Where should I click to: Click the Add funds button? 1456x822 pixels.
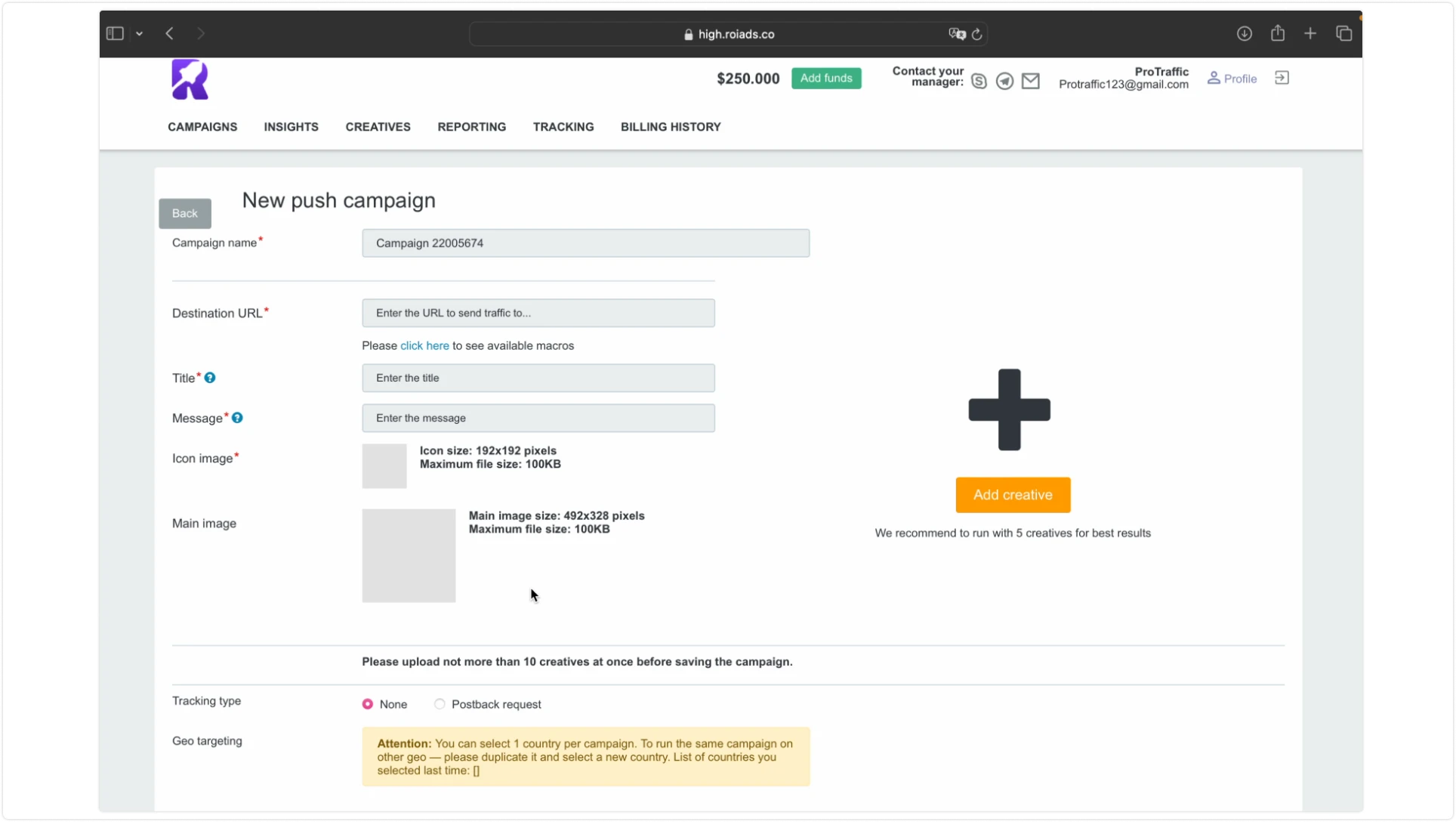[x=826, y=78]
